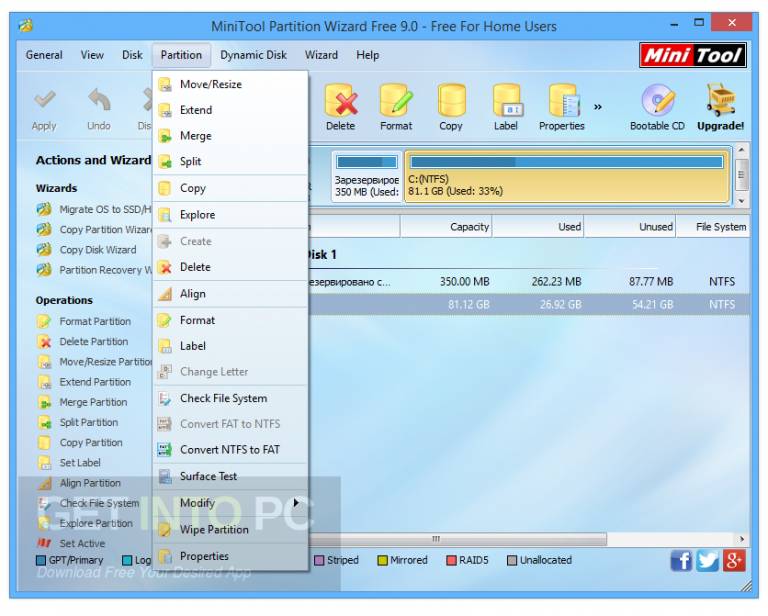768x616 pixels.
Task: Choose Align Partition in Operations
Action: click(79, 483)
